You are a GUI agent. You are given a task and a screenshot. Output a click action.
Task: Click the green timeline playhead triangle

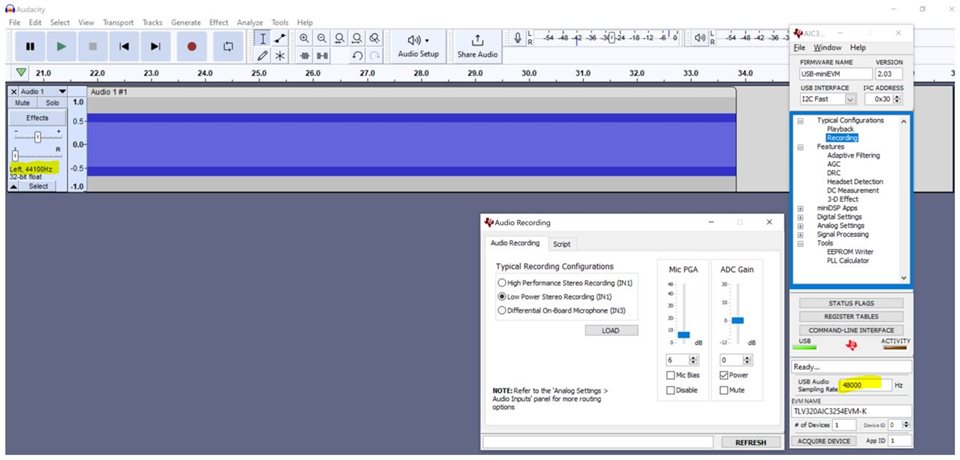[21, 72]
